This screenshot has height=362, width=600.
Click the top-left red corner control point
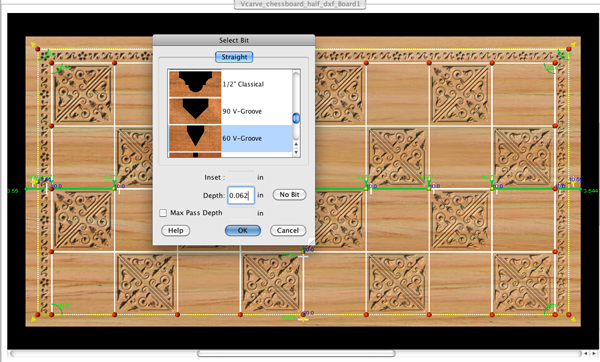tap(37, 49)
